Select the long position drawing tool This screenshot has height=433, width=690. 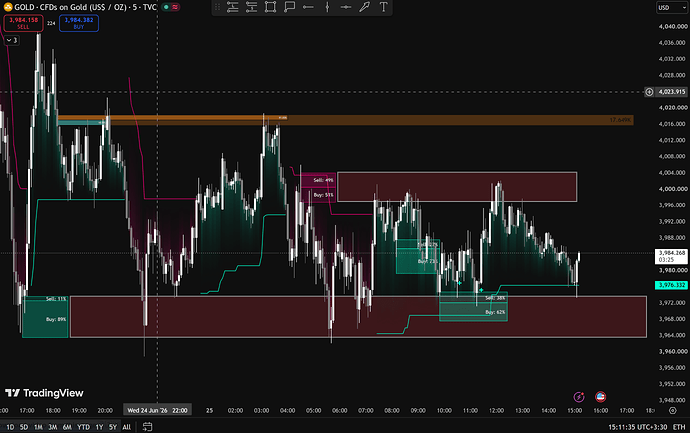tap(232, 7)
